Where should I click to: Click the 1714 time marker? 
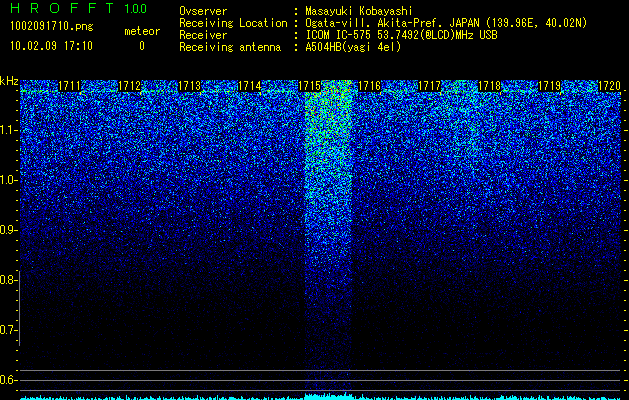pyautogui.click(x=250, y=86)
